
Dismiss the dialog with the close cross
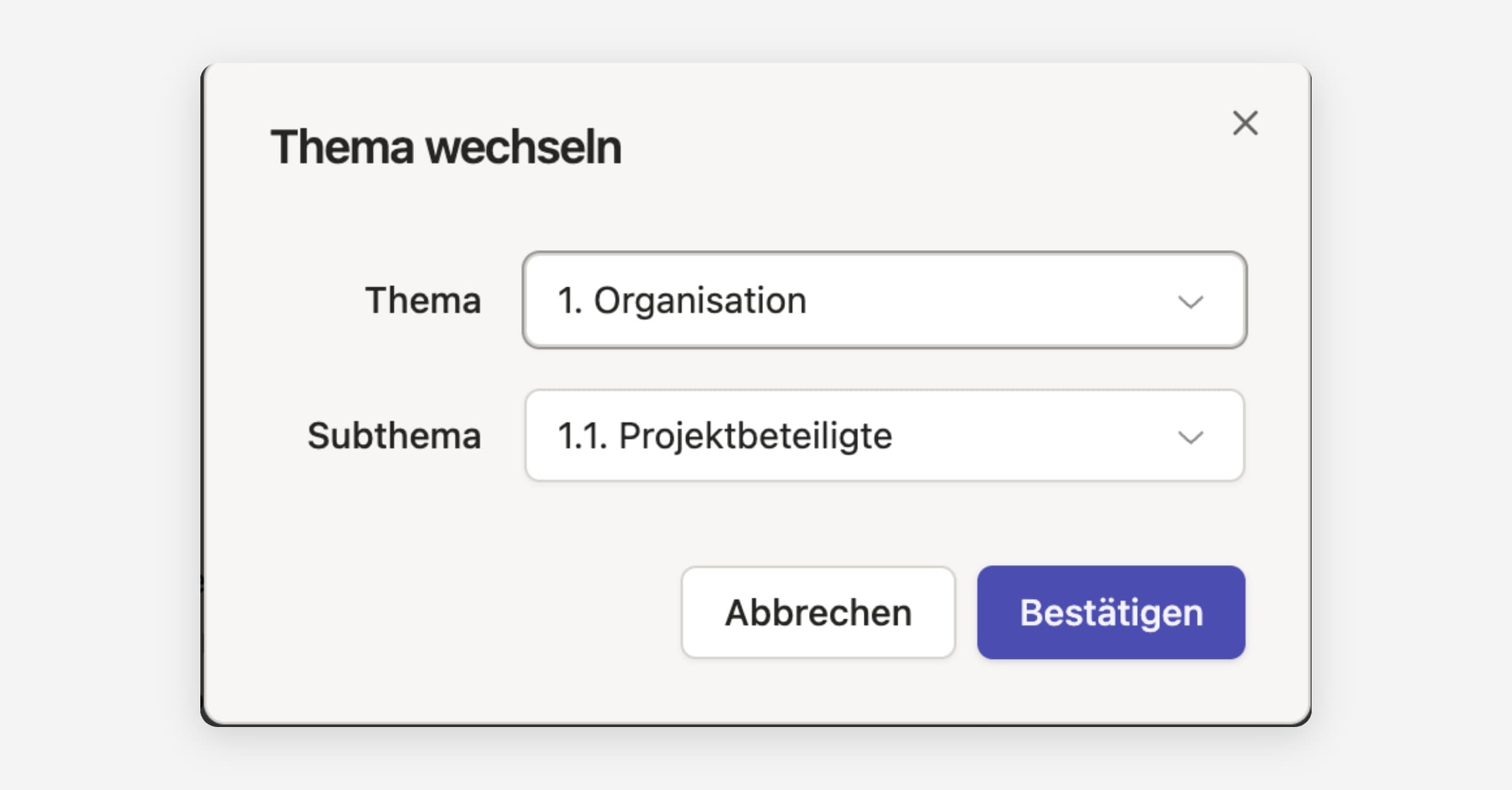coord(1245,123)
